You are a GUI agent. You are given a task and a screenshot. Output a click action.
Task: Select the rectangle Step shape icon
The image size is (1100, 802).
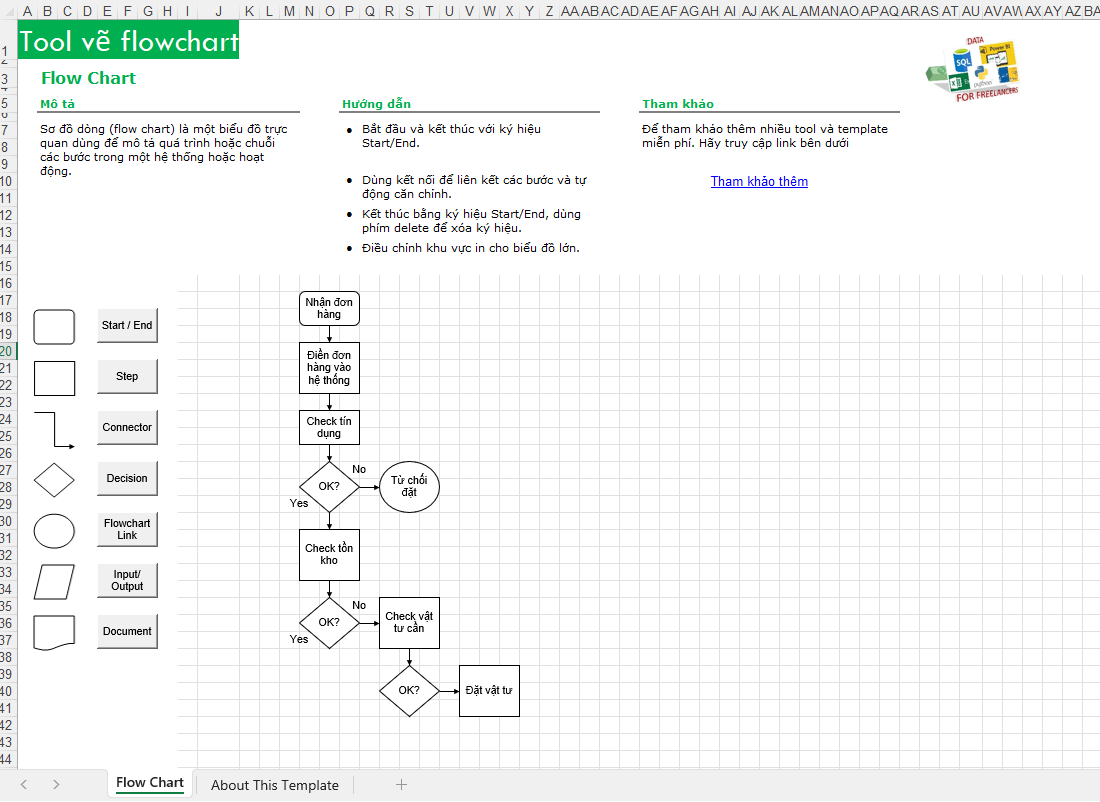pos(54,378)
